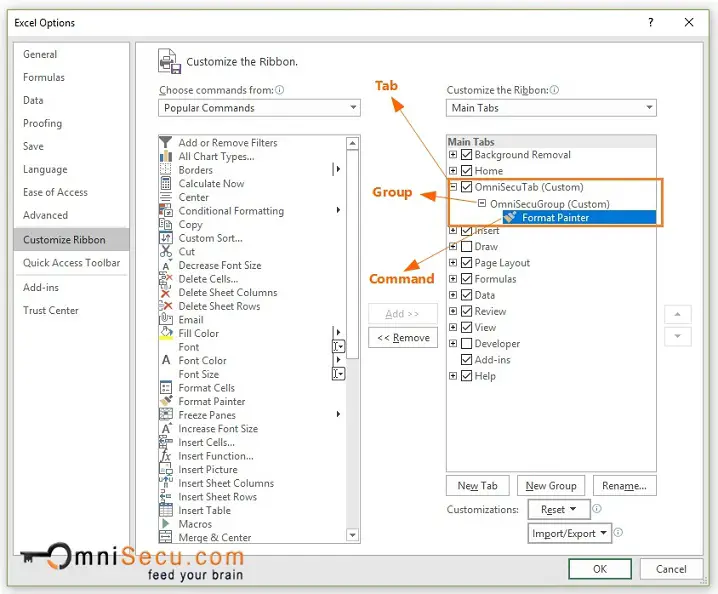Toggle the Formulas tab checkbox

[466, 279]
